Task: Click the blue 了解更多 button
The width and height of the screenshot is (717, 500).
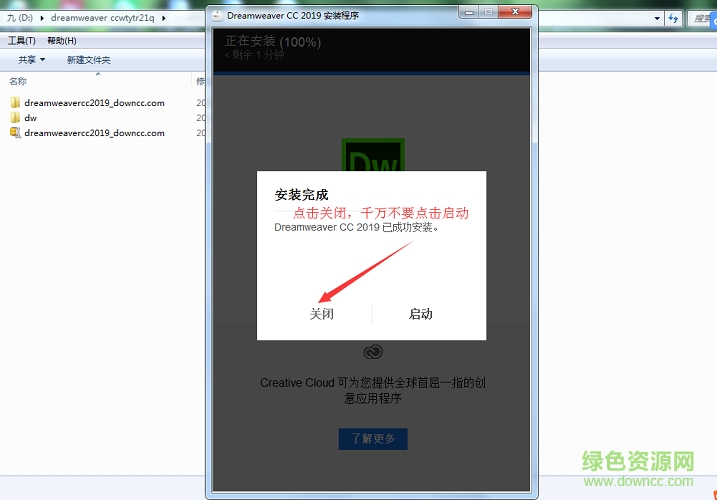Action: 372,439
